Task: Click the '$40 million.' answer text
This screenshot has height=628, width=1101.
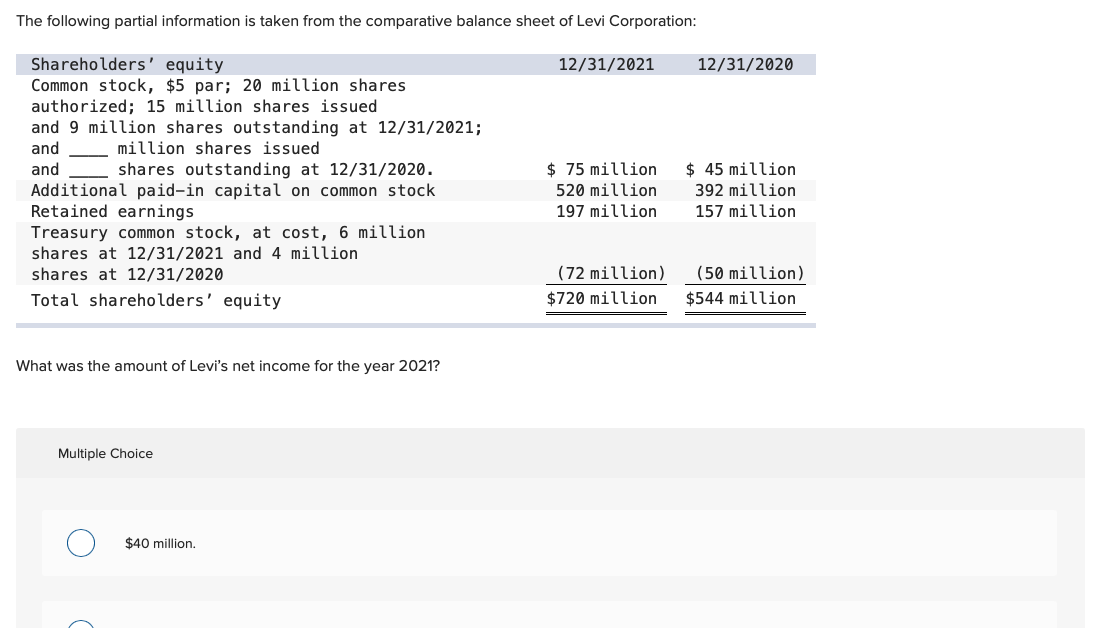Action: point(160,544)
